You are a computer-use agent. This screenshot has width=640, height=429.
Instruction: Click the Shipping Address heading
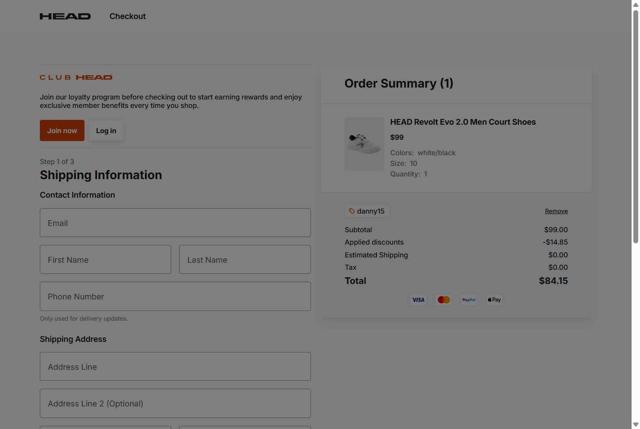[x=73, y=339]
